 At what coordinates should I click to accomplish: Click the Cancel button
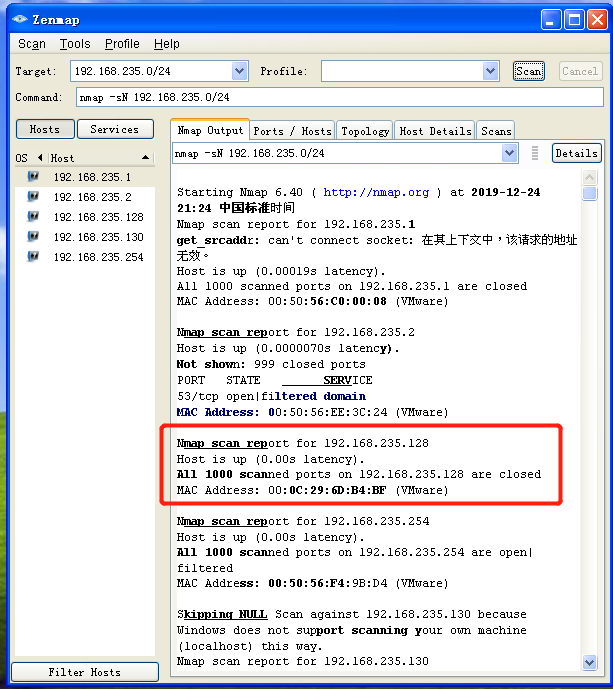pyautogui.click(x=580, y=71)
